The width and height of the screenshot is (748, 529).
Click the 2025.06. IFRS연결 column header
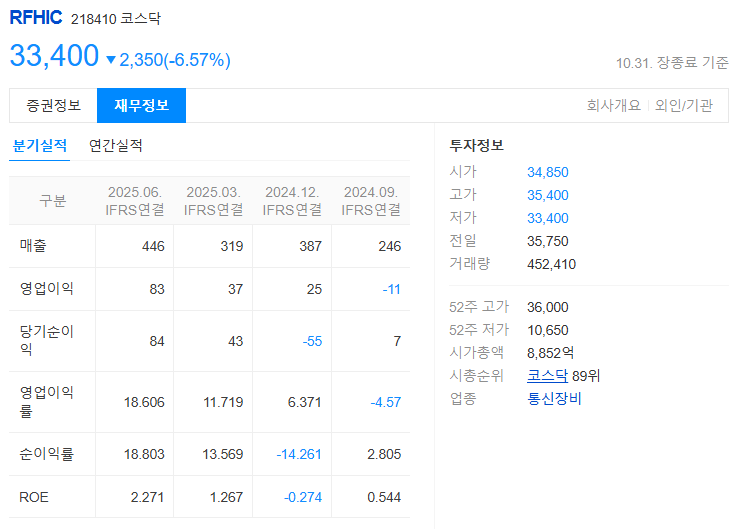135,201
